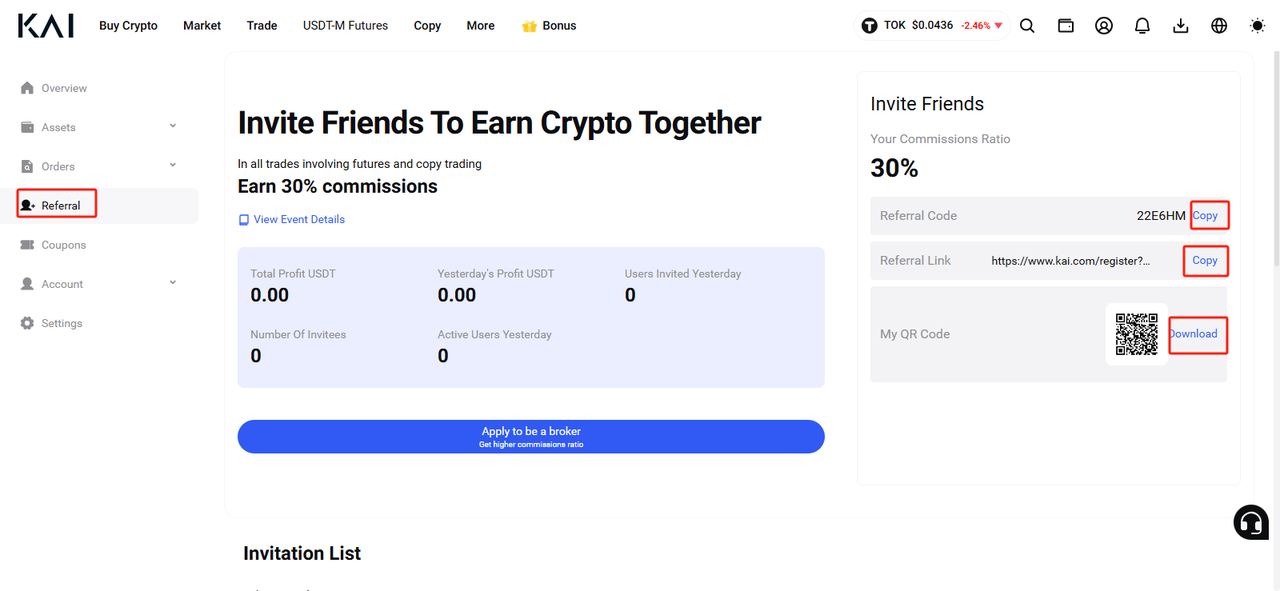Image resolution: width=1280 pixels, height=591 pixels.
Task: Open the customer support headset icon
Action: pos(1251,522)
